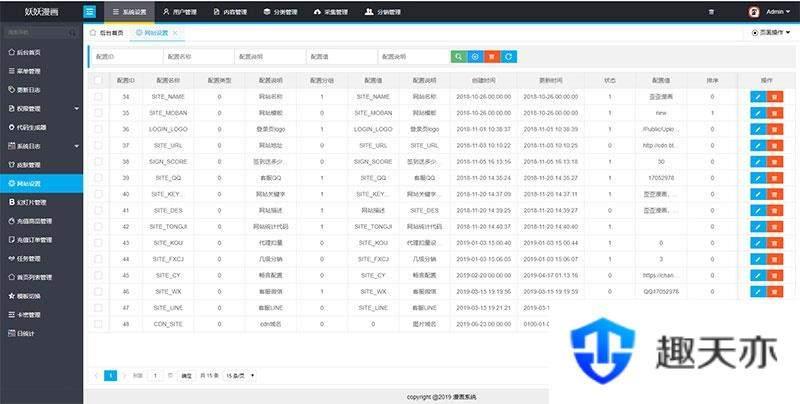Focus the 配置名称 filter input
800x404 pixels.
point(198,57)
